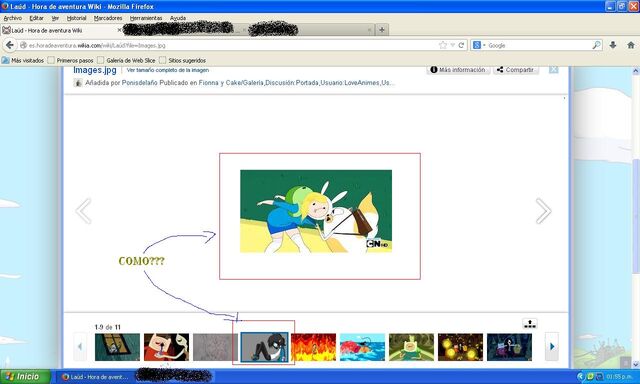
Task: Open Ver tamaño completo de la imagen link
Action: pyautogui.click(x=168, y=70)
